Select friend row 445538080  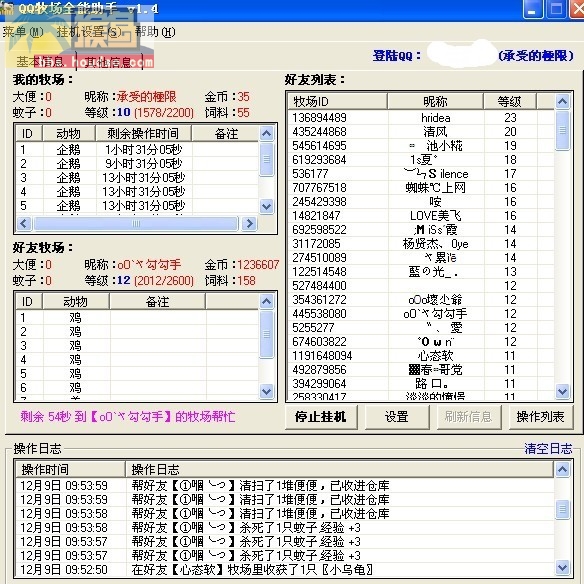click(421, 314)
